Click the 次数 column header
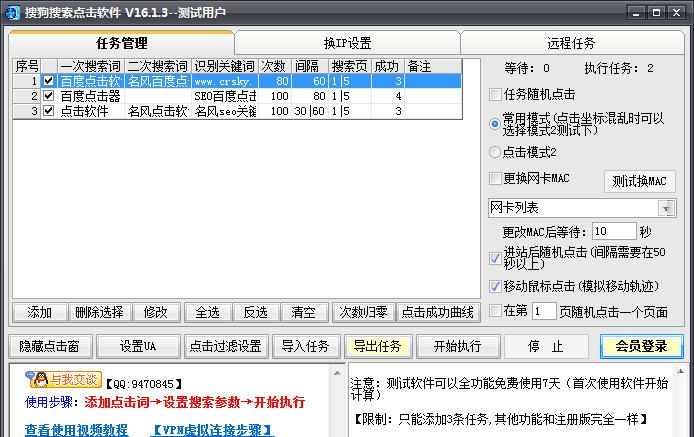 (274, 66)
